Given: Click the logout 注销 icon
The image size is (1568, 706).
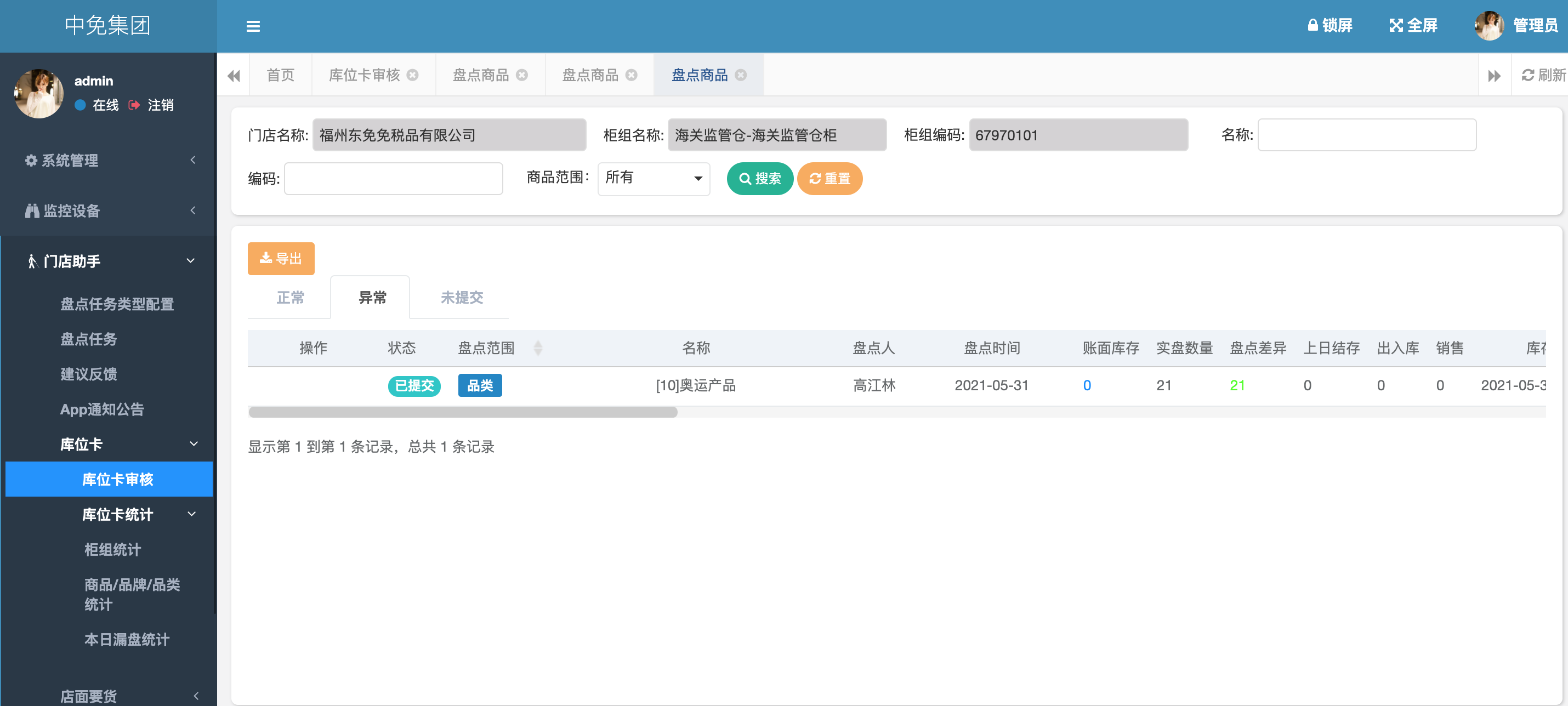Looking at the screenshot, I should tap(134, 105).
